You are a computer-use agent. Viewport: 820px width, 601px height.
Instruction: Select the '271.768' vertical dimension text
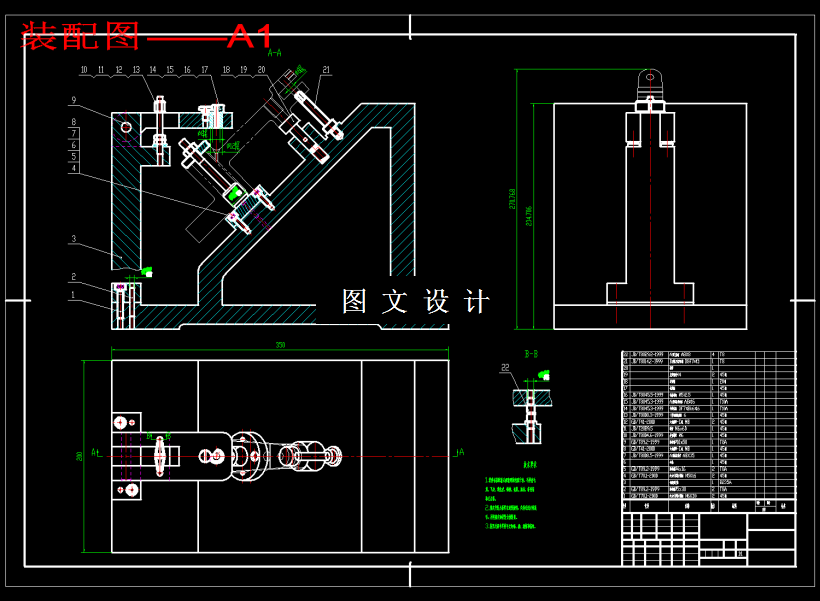(x=512, y=199)
